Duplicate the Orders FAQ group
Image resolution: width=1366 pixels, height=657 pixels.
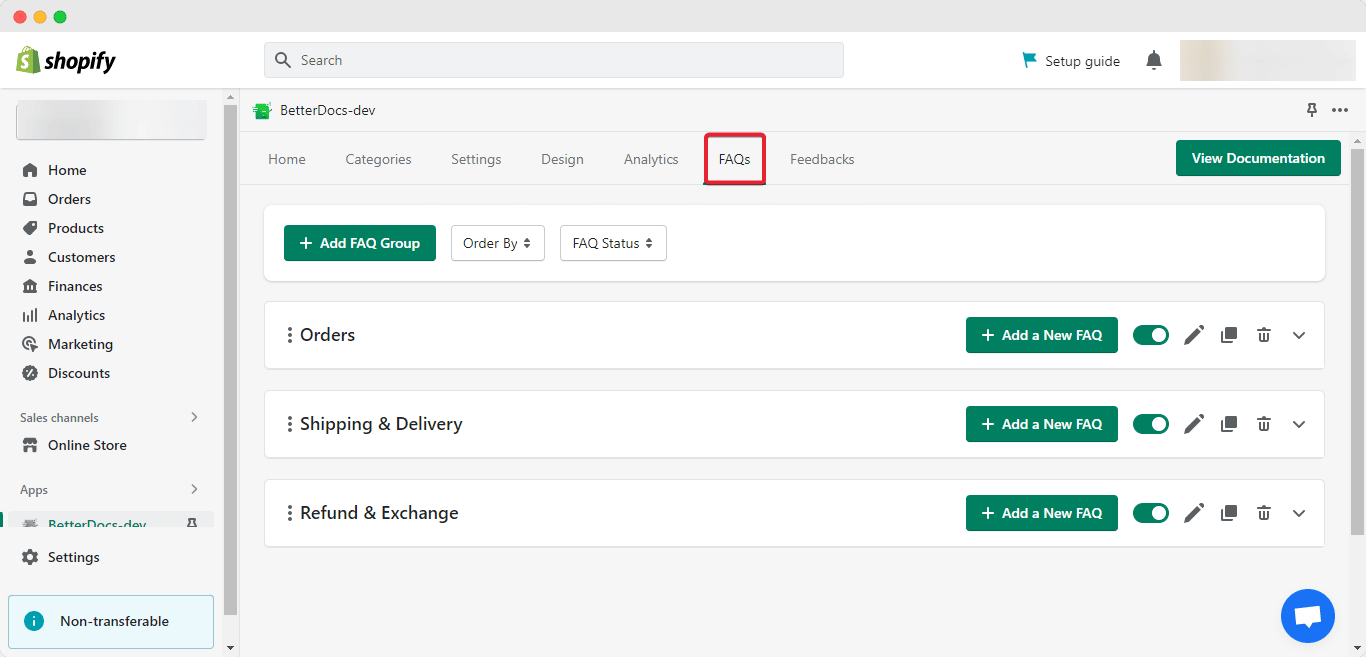click(1229, 335)
